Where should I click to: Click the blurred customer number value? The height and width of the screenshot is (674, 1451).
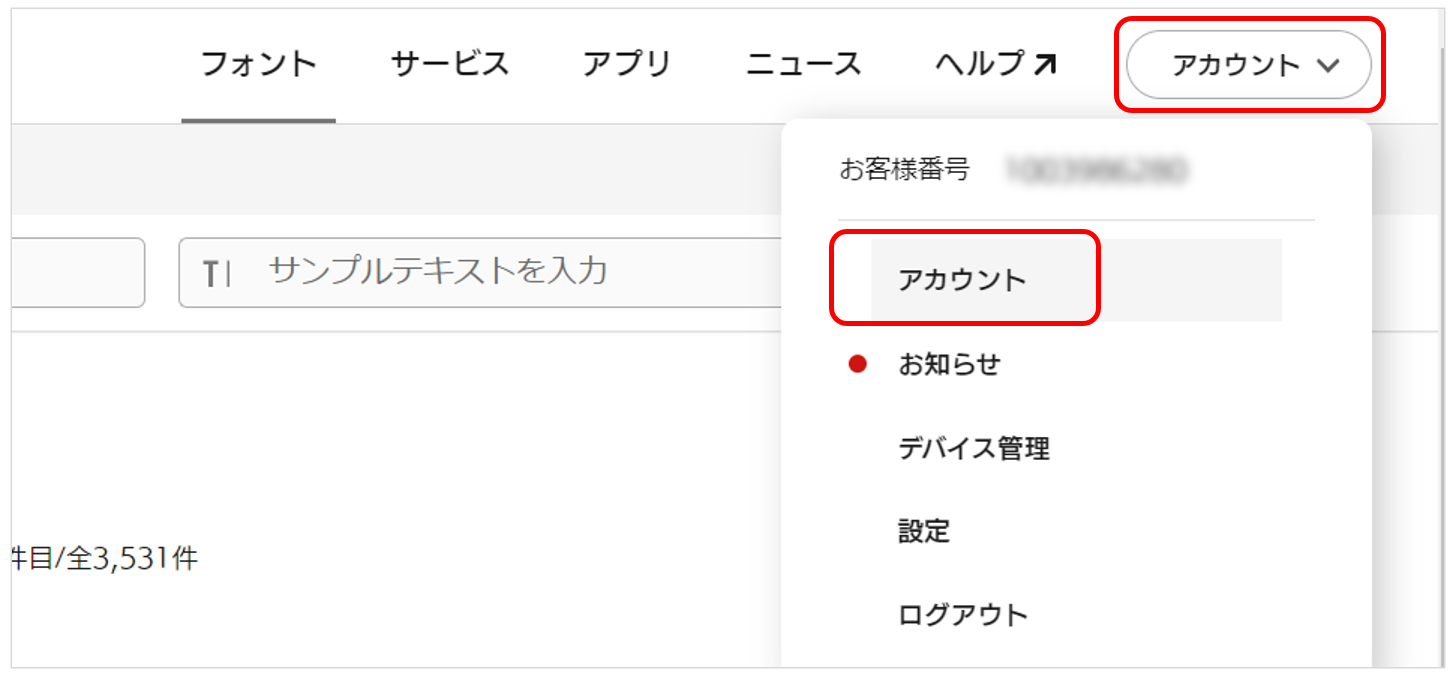1095,171
